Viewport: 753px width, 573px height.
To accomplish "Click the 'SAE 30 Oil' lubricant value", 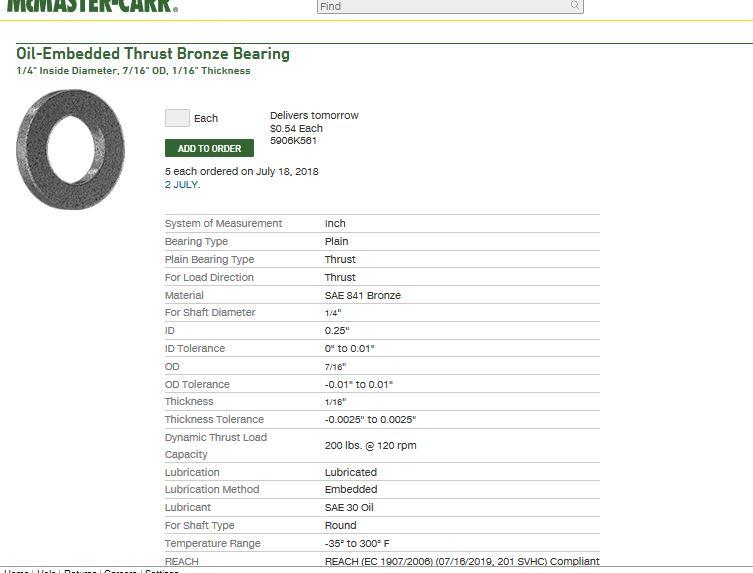I will [349, 507].
